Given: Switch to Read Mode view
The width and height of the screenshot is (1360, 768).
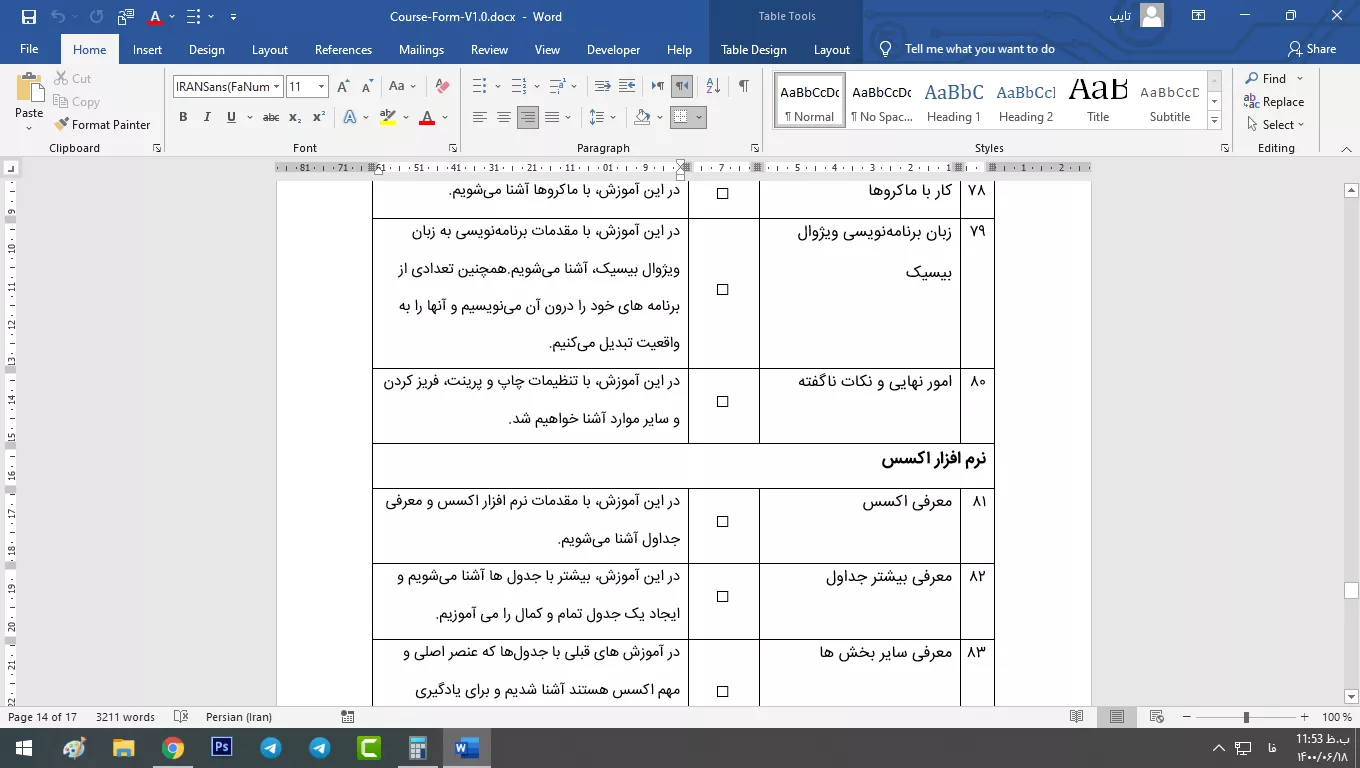Looking at the screenshot, I should [1077, 717].
